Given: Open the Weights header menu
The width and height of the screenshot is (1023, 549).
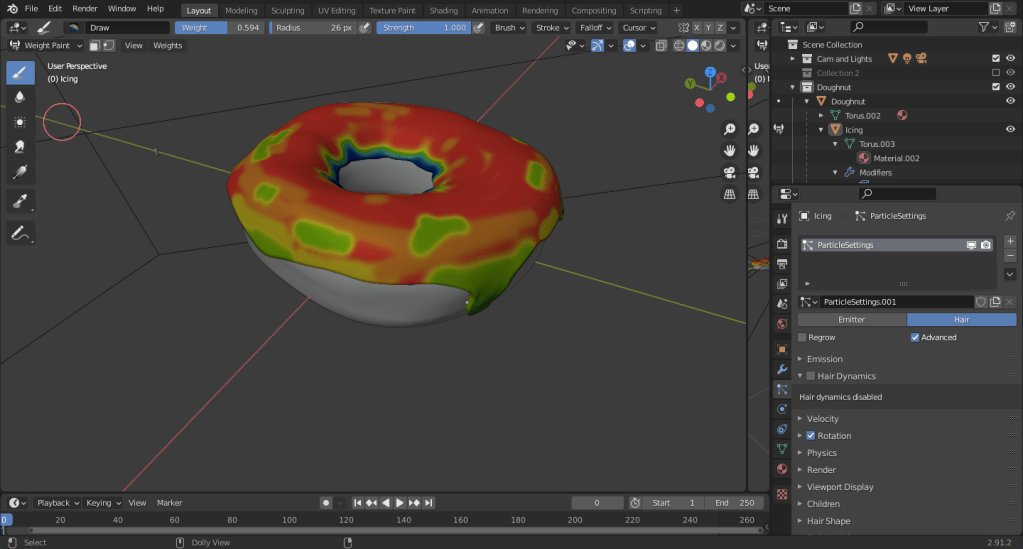Looking at the screenshot, I should 167,45.
